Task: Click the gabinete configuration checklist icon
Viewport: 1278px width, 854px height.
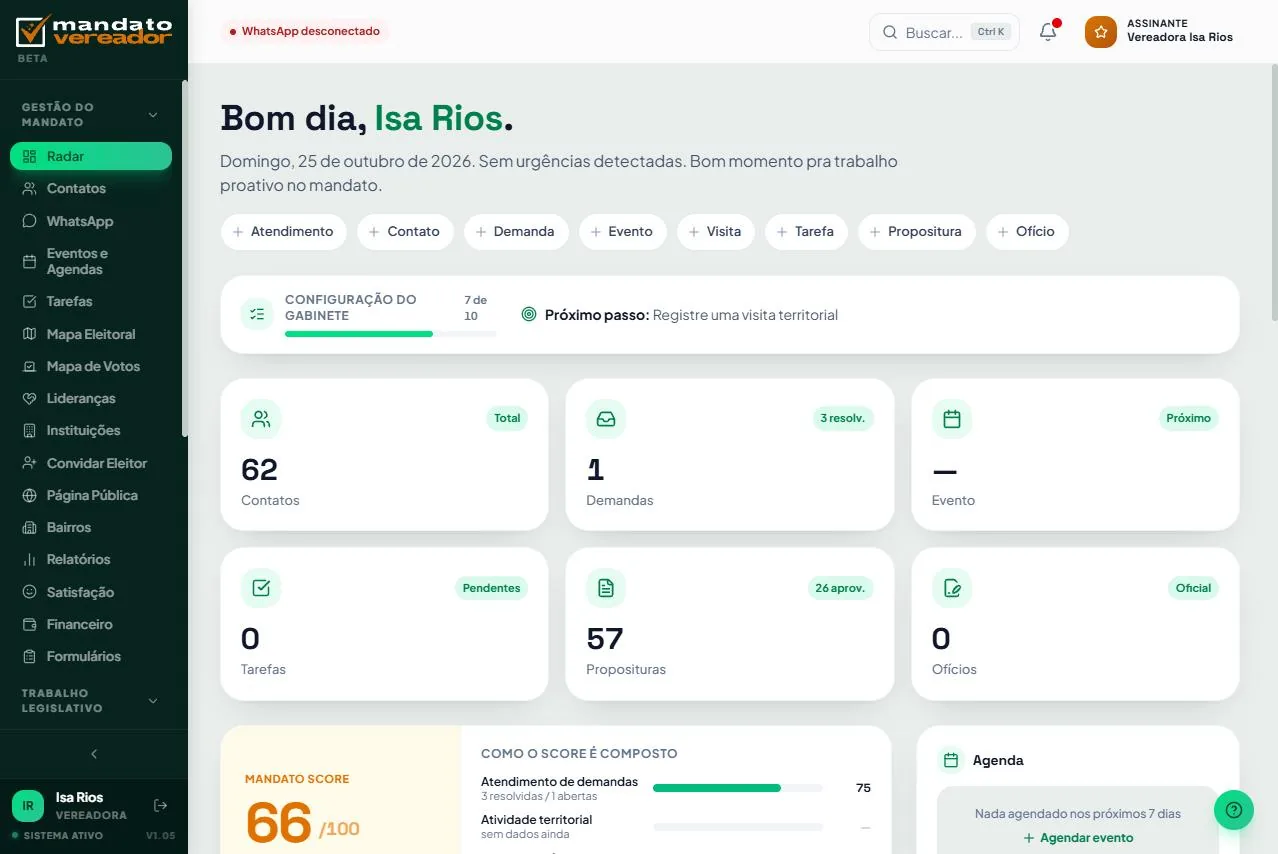Action: pyautogui.click(x=257, y=314)
